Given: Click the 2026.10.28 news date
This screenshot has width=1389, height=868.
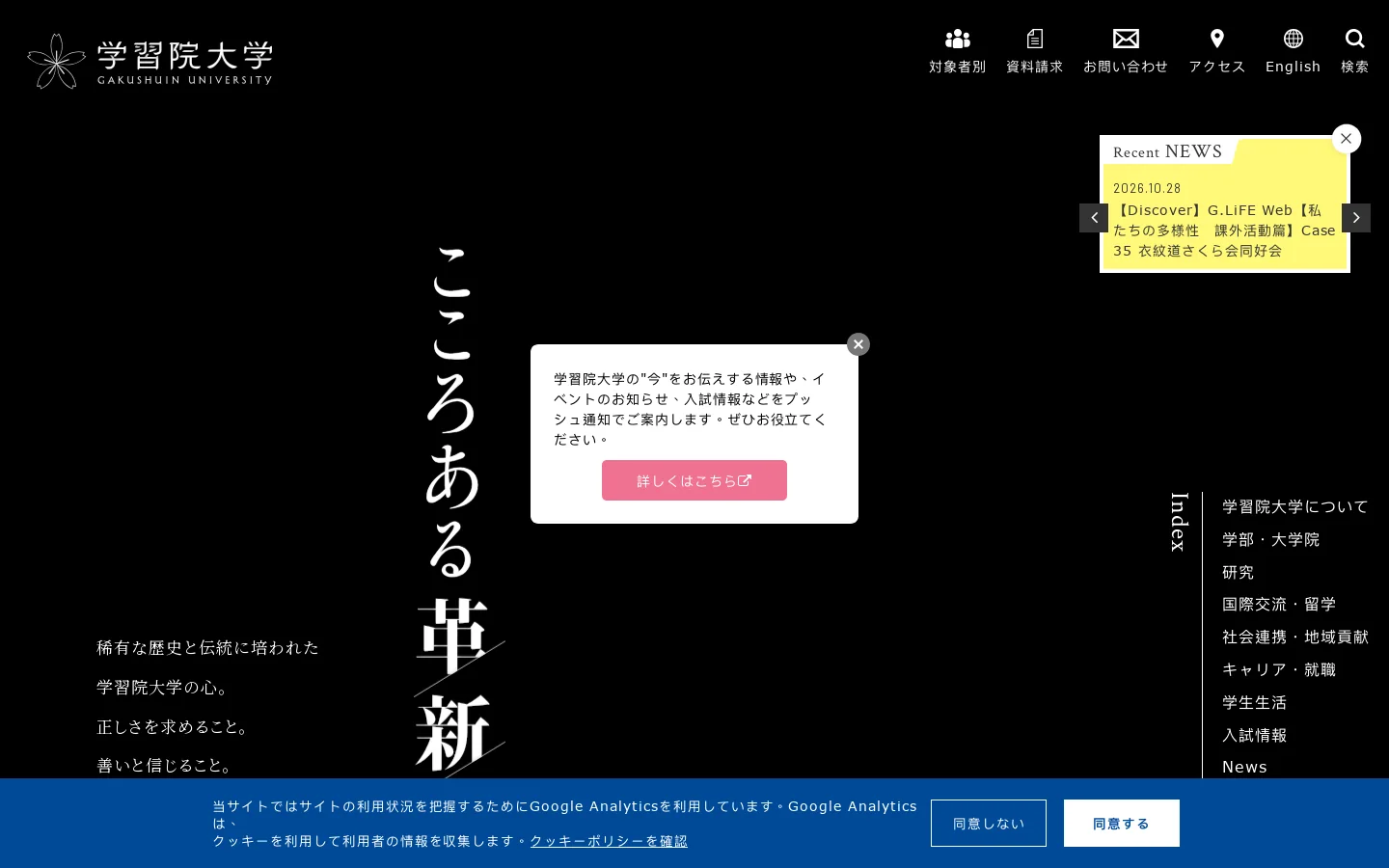Looking at the screenshot, I should click(1147, 188).
